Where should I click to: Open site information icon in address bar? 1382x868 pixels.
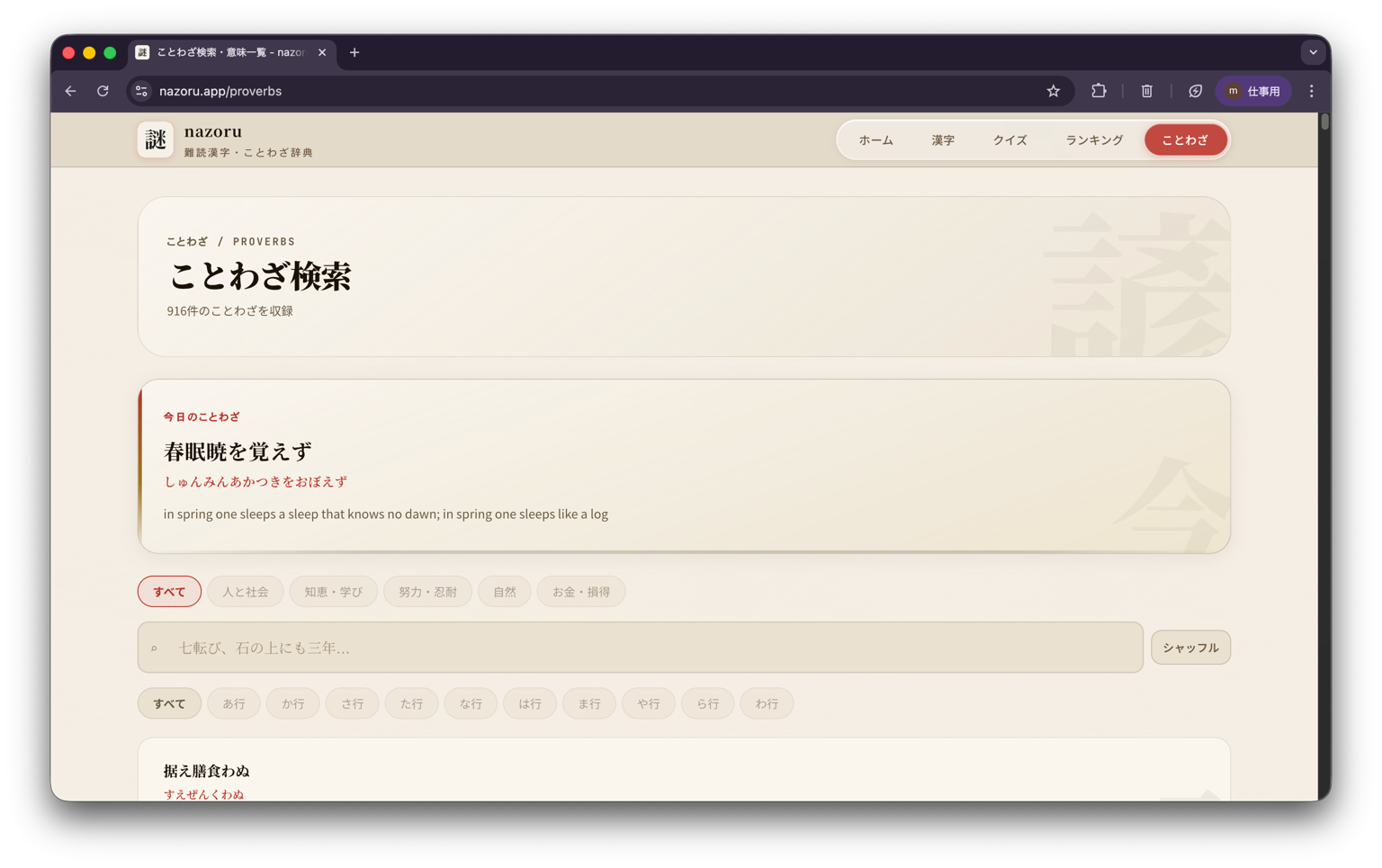coord(141,91)
